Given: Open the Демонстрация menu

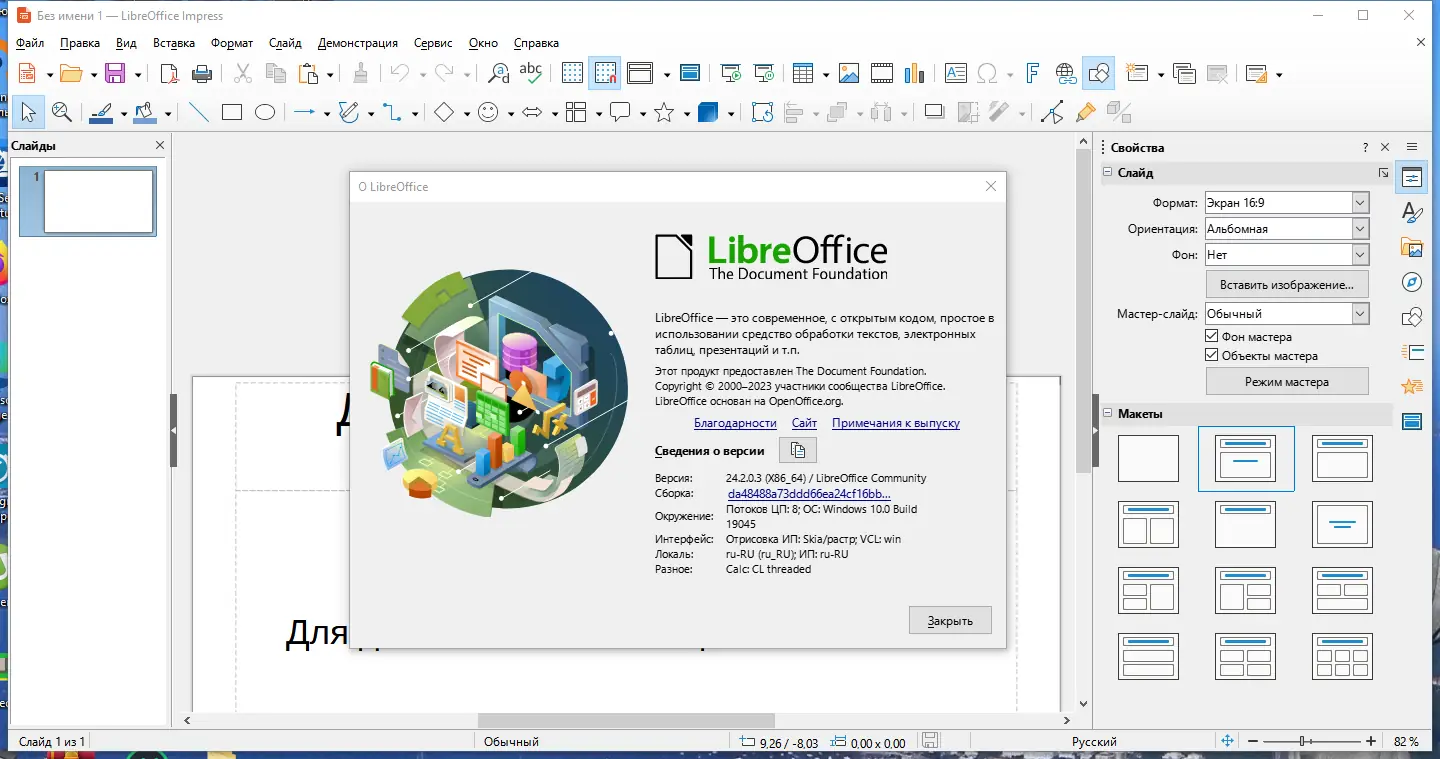Looking at the screenshot, I should (358, 43).
